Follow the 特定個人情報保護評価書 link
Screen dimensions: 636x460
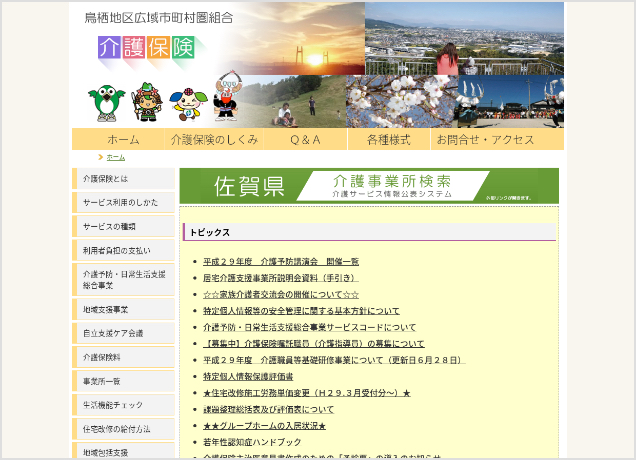click(248, 376)
